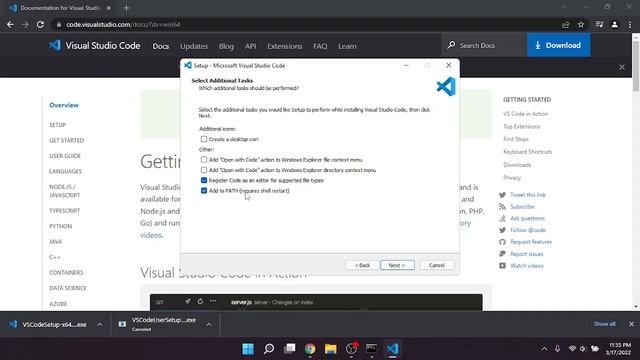The height and width of the screenshot is (360, 640).
Task: Open the Learn nav item
Action: tap(347, 46)
